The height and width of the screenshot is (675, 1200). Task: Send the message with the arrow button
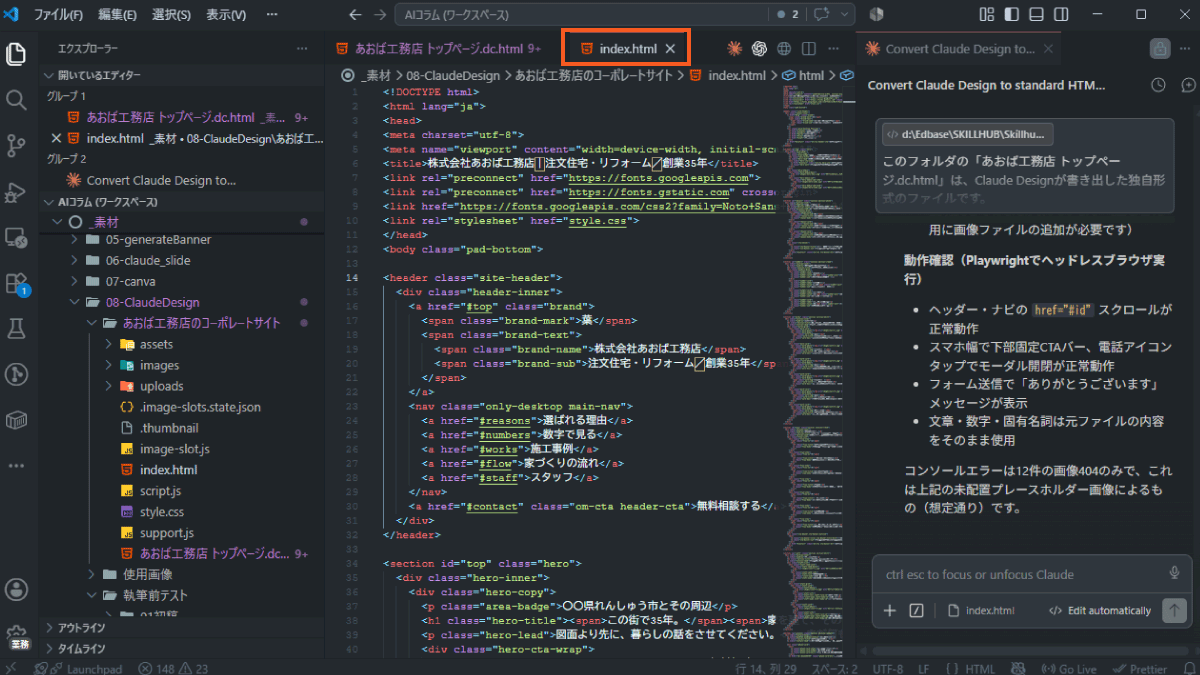(1175, 610)
